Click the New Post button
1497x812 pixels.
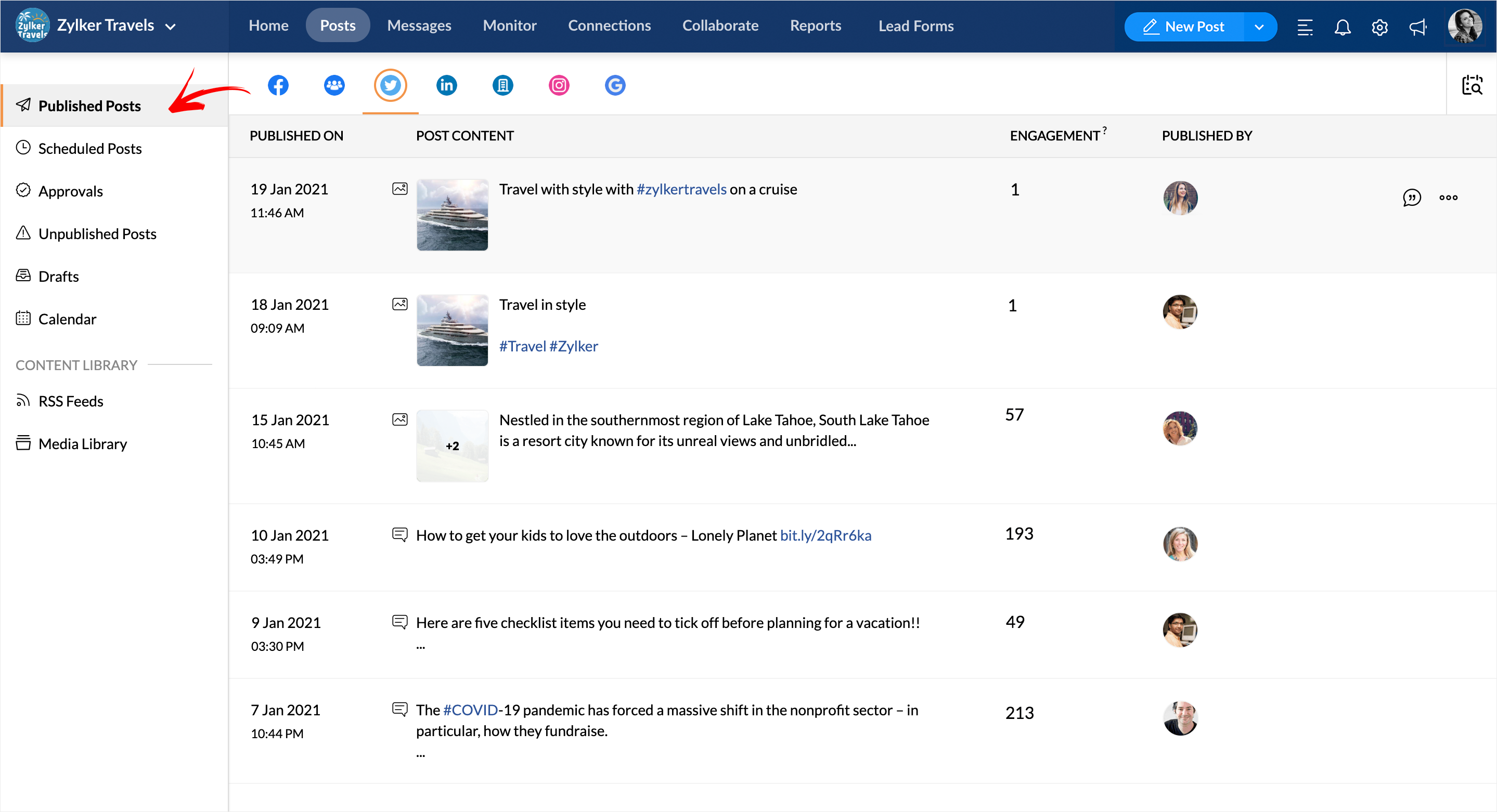coord(1184,27)
